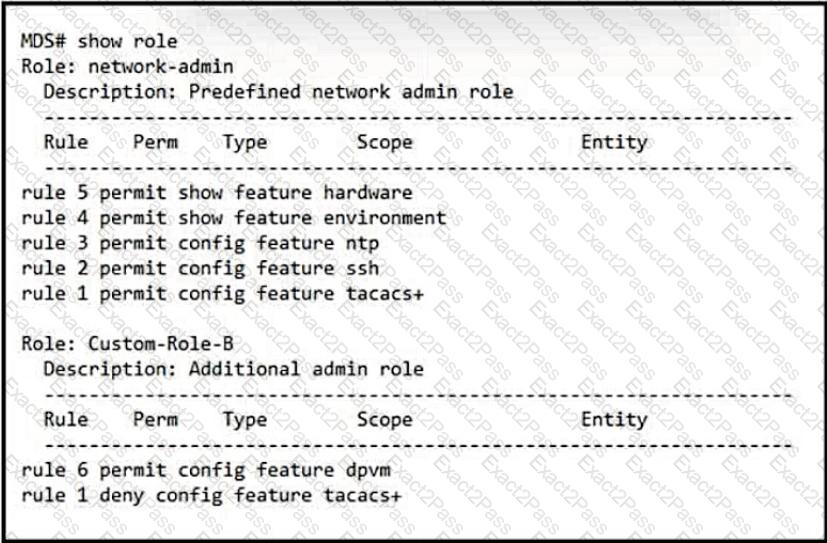Image resolution: width=827 pixels, height=543 pixels.
Task: Select the 'Role: network-admin' heading text
Action: click(127, 66)
